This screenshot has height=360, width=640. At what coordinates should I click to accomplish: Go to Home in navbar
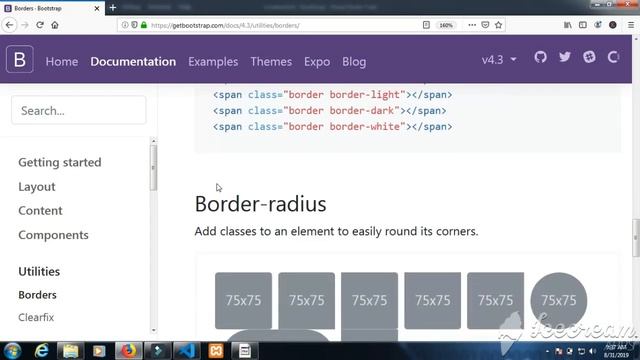pyautogui.click(x=62, y=62)
